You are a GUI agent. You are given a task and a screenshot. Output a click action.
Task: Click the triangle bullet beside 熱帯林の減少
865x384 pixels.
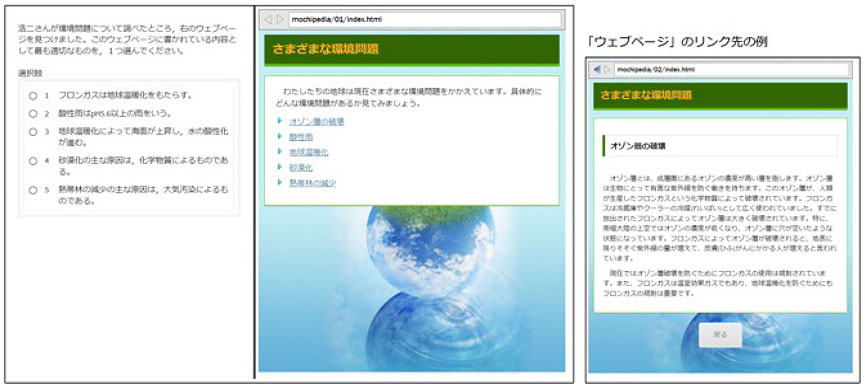pos(280,182)
